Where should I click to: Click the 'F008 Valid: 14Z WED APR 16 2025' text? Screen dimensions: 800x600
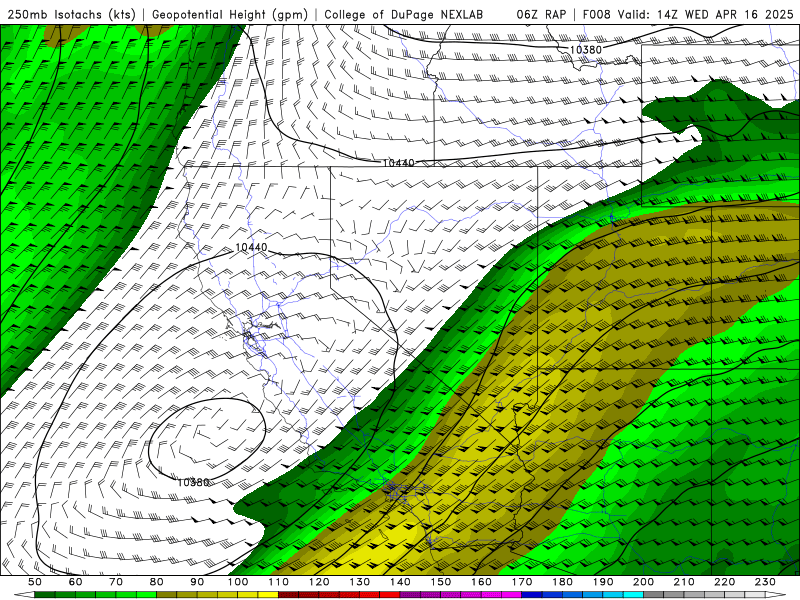coord(688,14)
